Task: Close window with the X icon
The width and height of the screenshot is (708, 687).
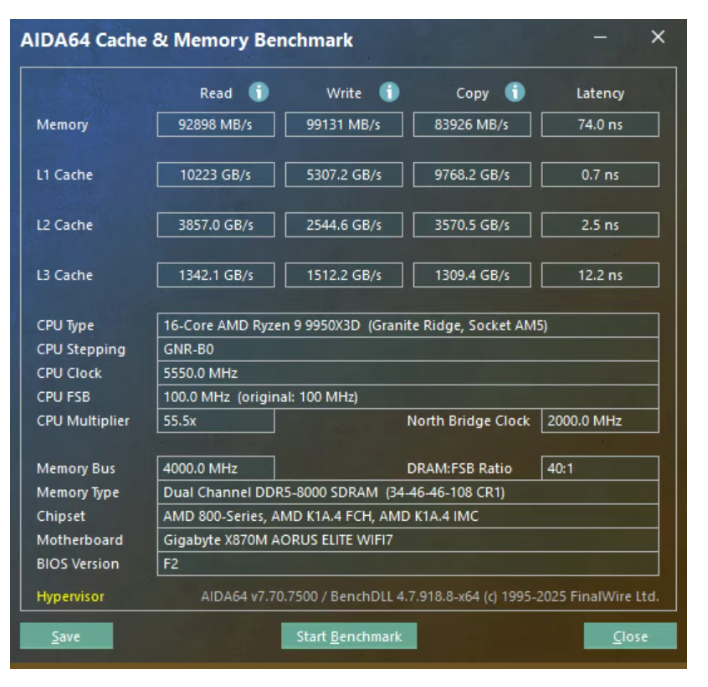Action: coord(658,37)
